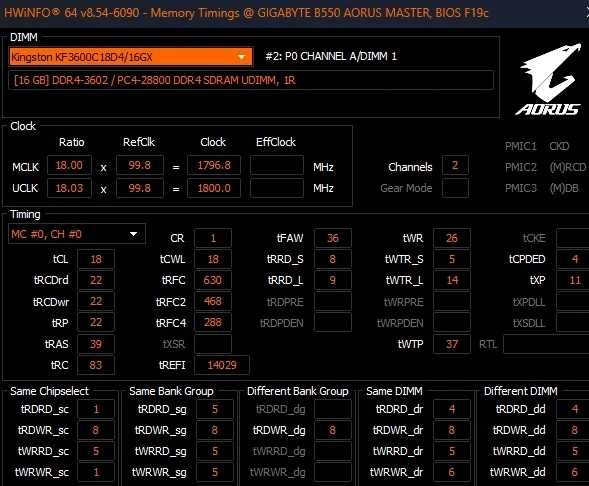Click the Channels value 2
This screenshot has width=589, height=486.
click(x=455, y=166)
